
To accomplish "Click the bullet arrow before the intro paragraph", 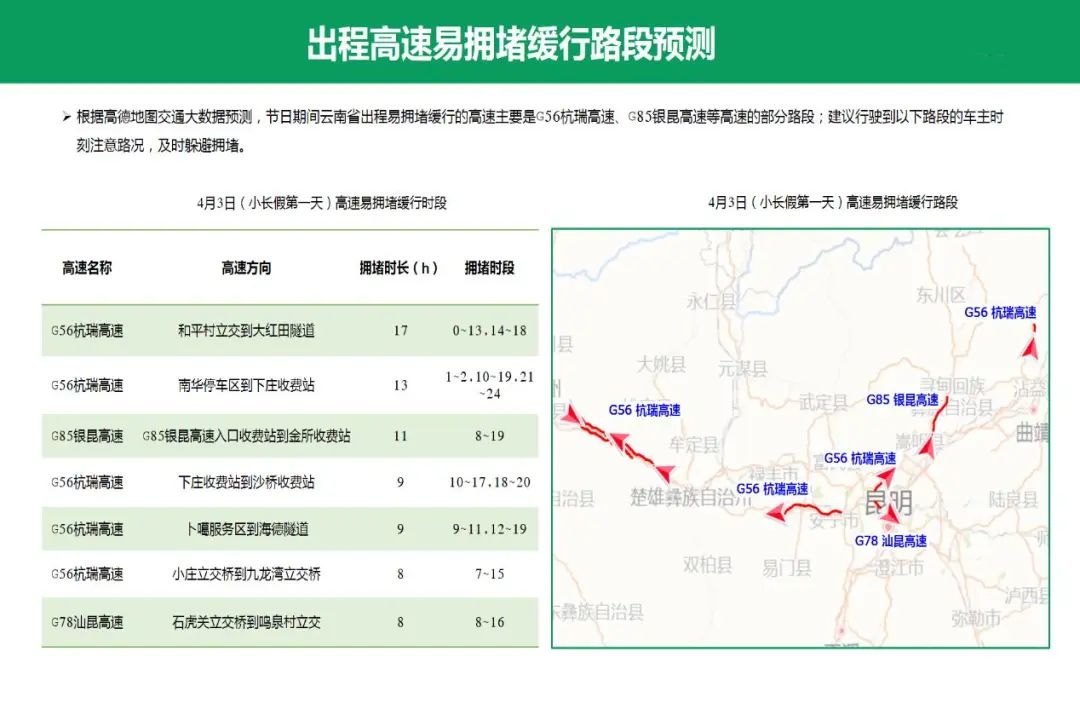I will coord(66,118).
